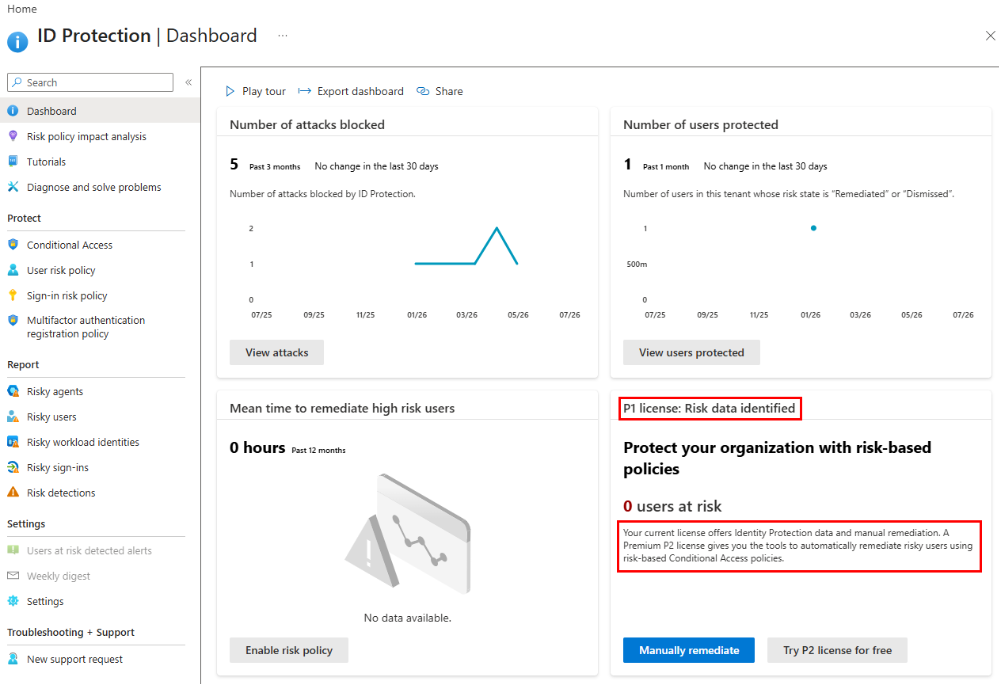This screenshot has width=999, height=684.
Task: Click the Risk policy impact analysis lightbulb icon
Action: coord(13,136)
